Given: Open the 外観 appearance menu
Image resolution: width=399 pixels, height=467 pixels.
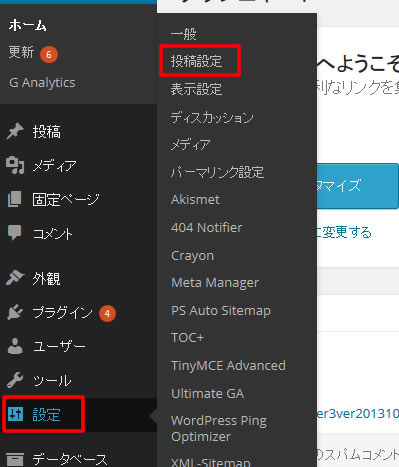Looking at the screenshot, I should pos(47,279).
